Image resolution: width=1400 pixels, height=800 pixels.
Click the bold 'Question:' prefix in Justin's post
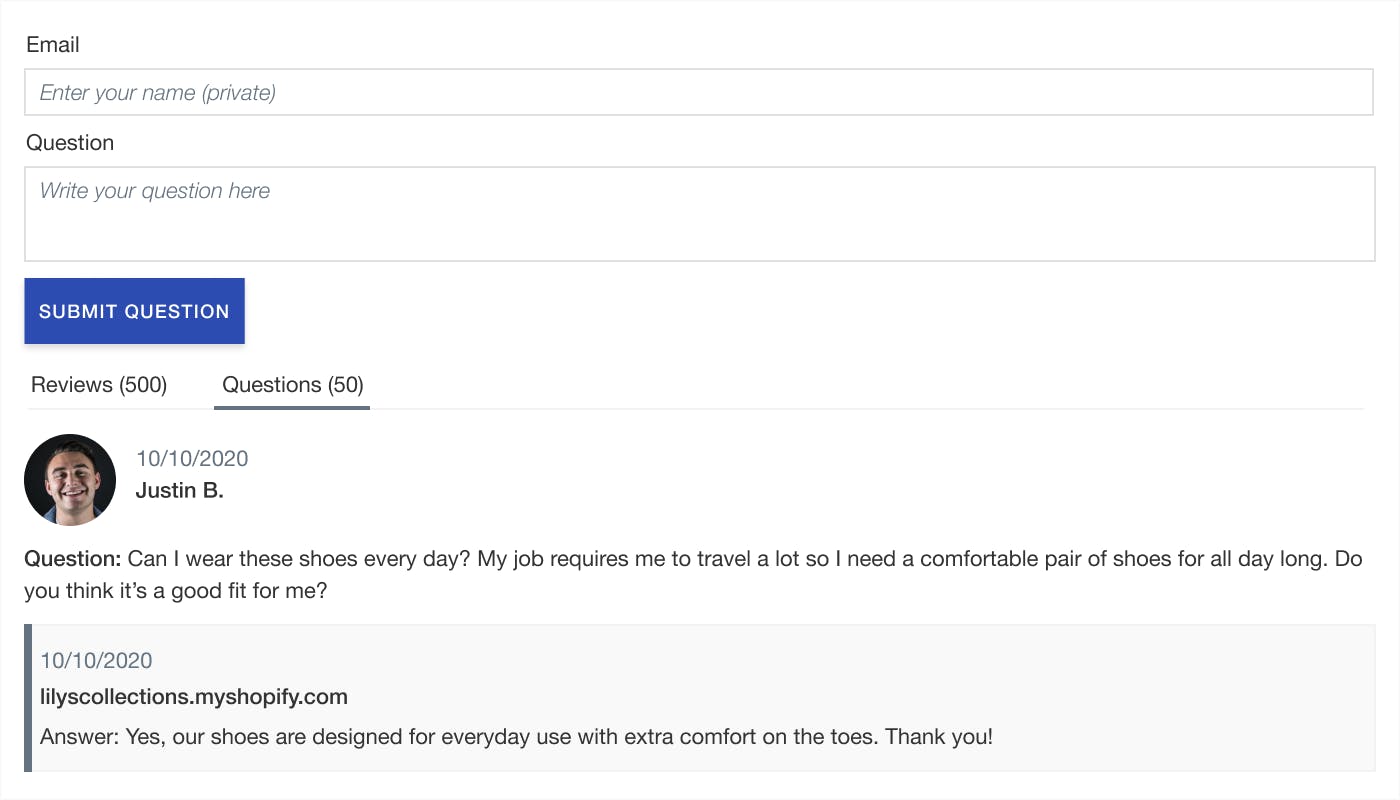click(x=73, y=559)
